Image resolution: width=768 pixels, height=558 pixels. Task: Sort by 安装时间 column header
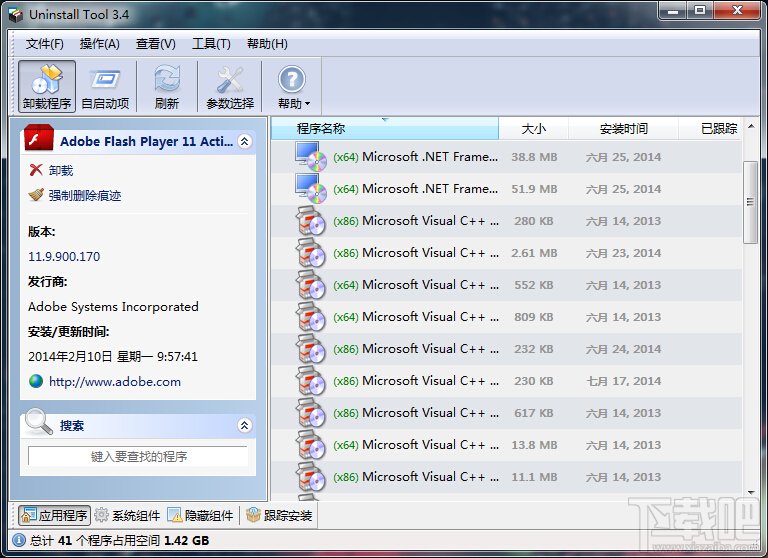pos(624,128)
